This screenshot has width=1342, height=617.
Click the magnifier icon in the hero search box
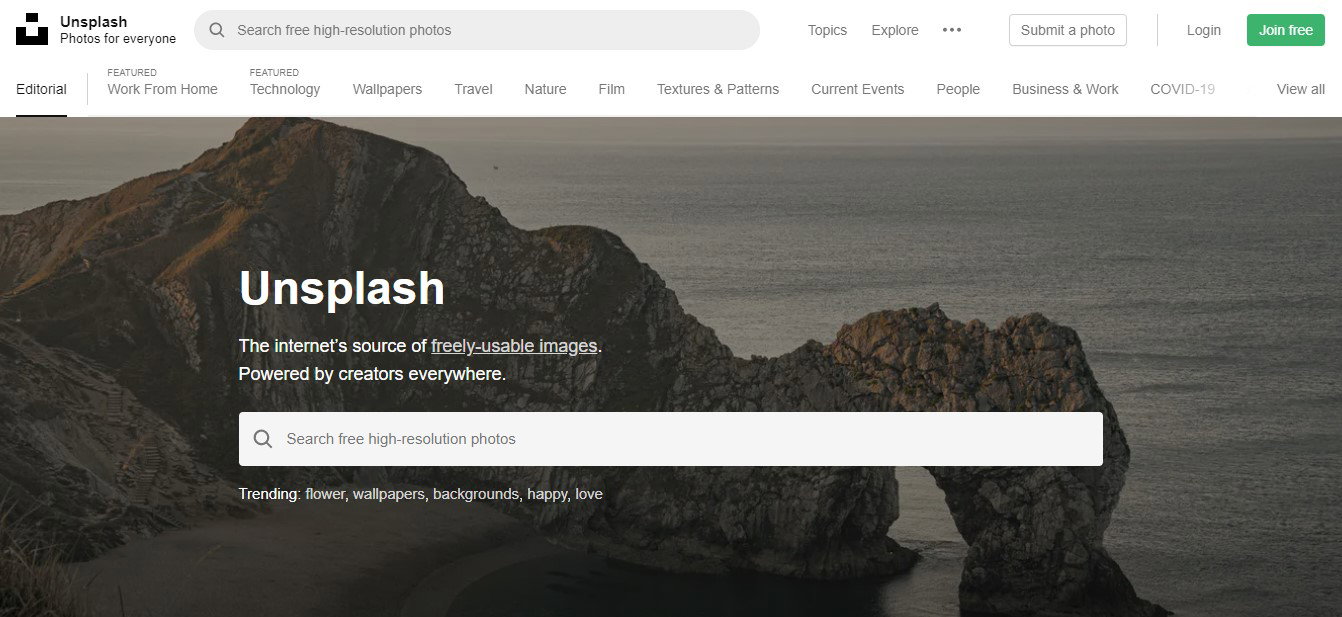[263, 439]
